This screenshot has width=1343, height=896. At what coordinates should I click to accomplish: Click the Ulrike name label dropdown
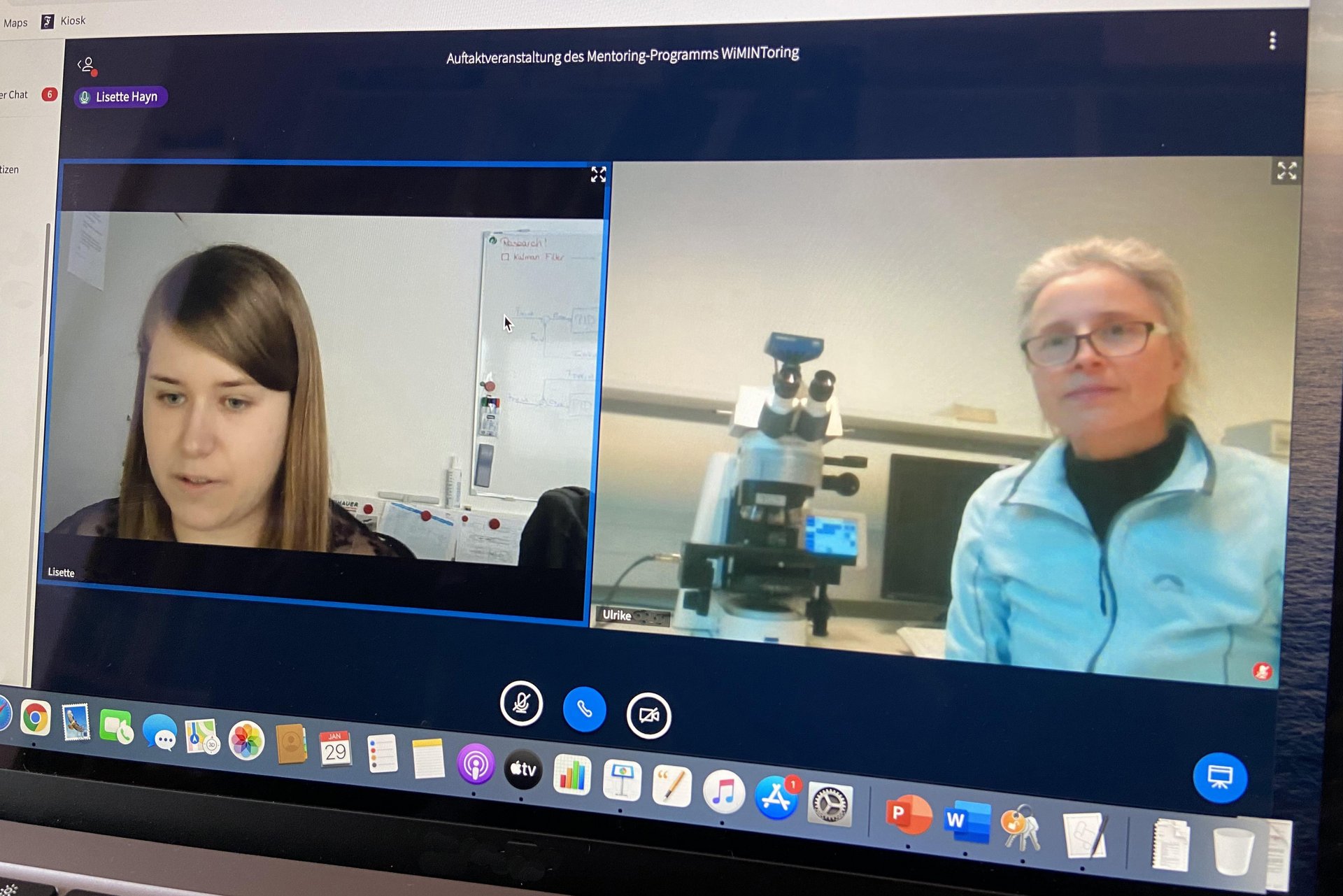point(633,616)
